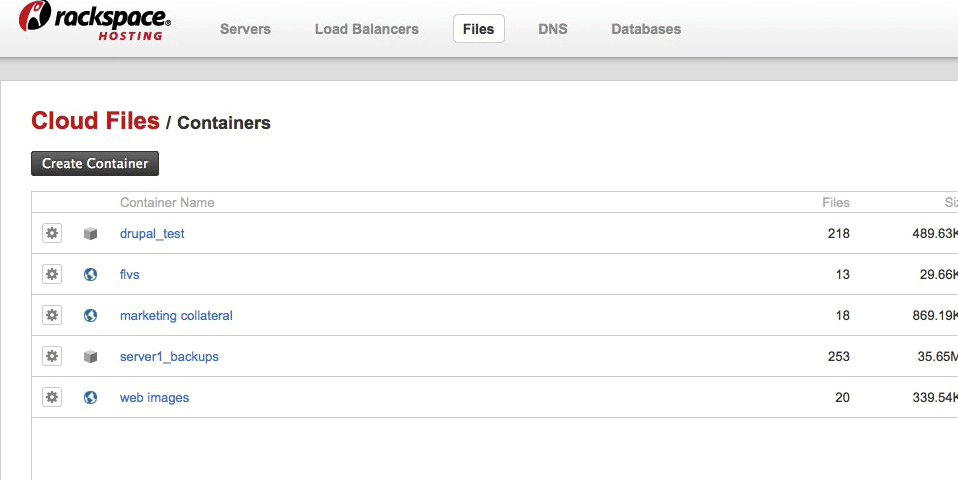Click the file count 218 for drupal_test

click(838, 233)
